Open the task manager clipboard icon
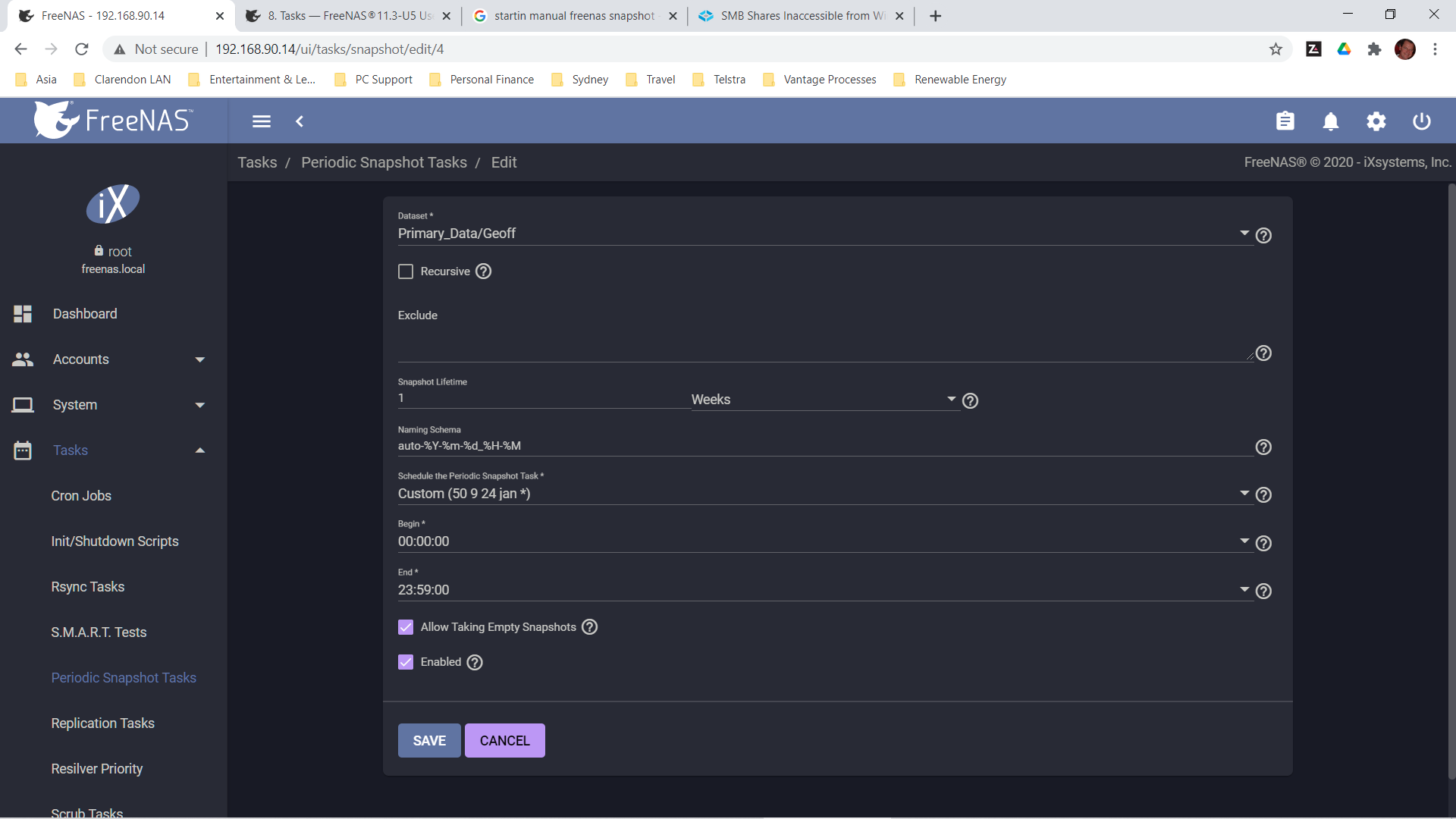Viewport: 1456px width, 819px height. 1285,121
